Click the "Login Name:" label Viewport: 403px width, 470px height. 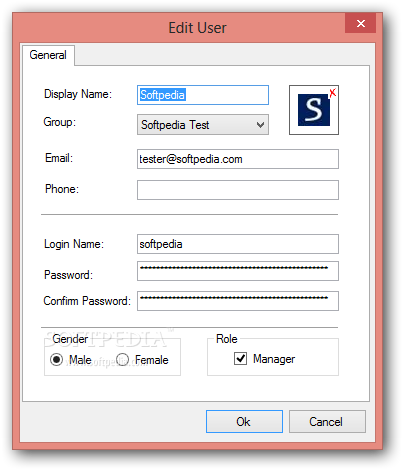pos(74,244)
